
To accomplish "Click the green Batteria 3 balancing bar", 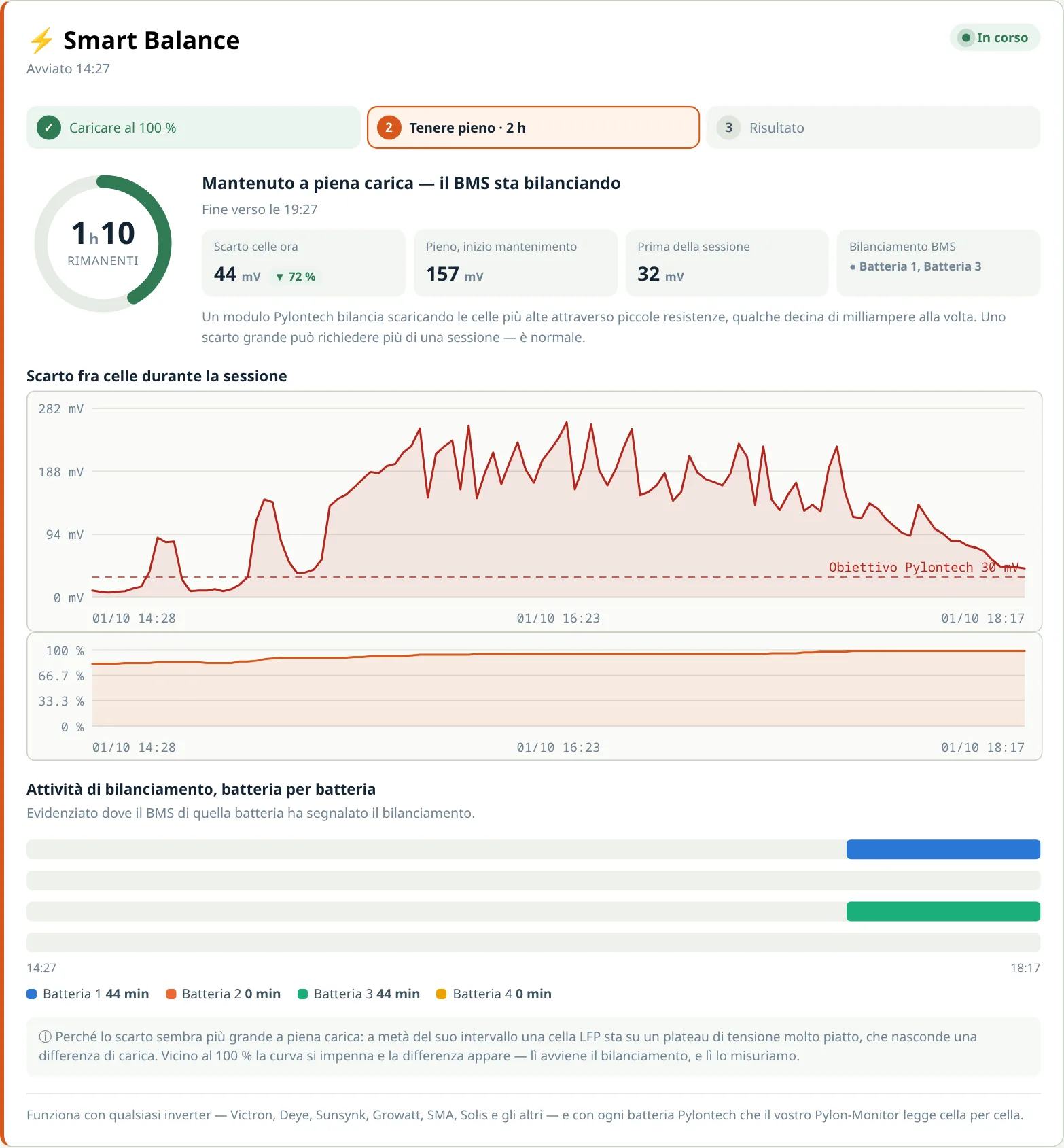I will point(943,911).
